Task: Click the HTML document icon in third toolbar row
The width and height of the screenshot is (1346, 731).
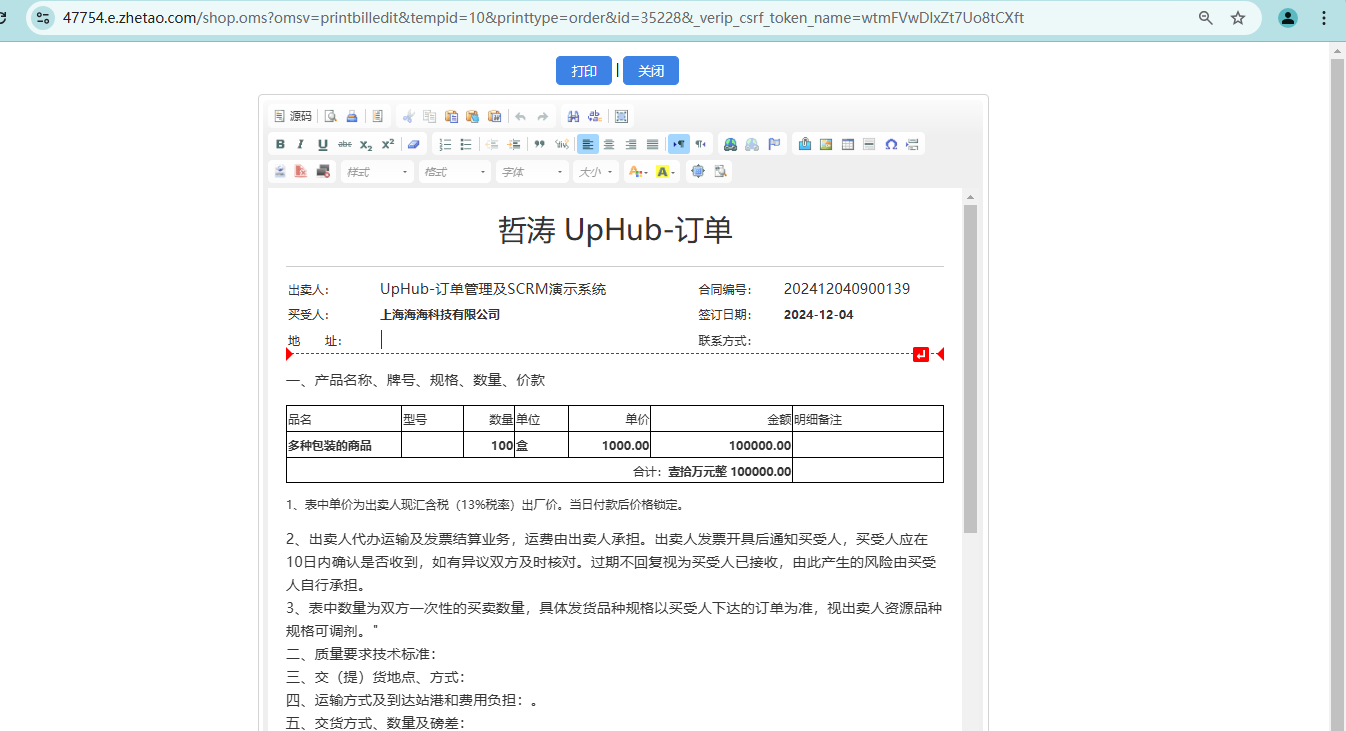Action: pos(280,172)
